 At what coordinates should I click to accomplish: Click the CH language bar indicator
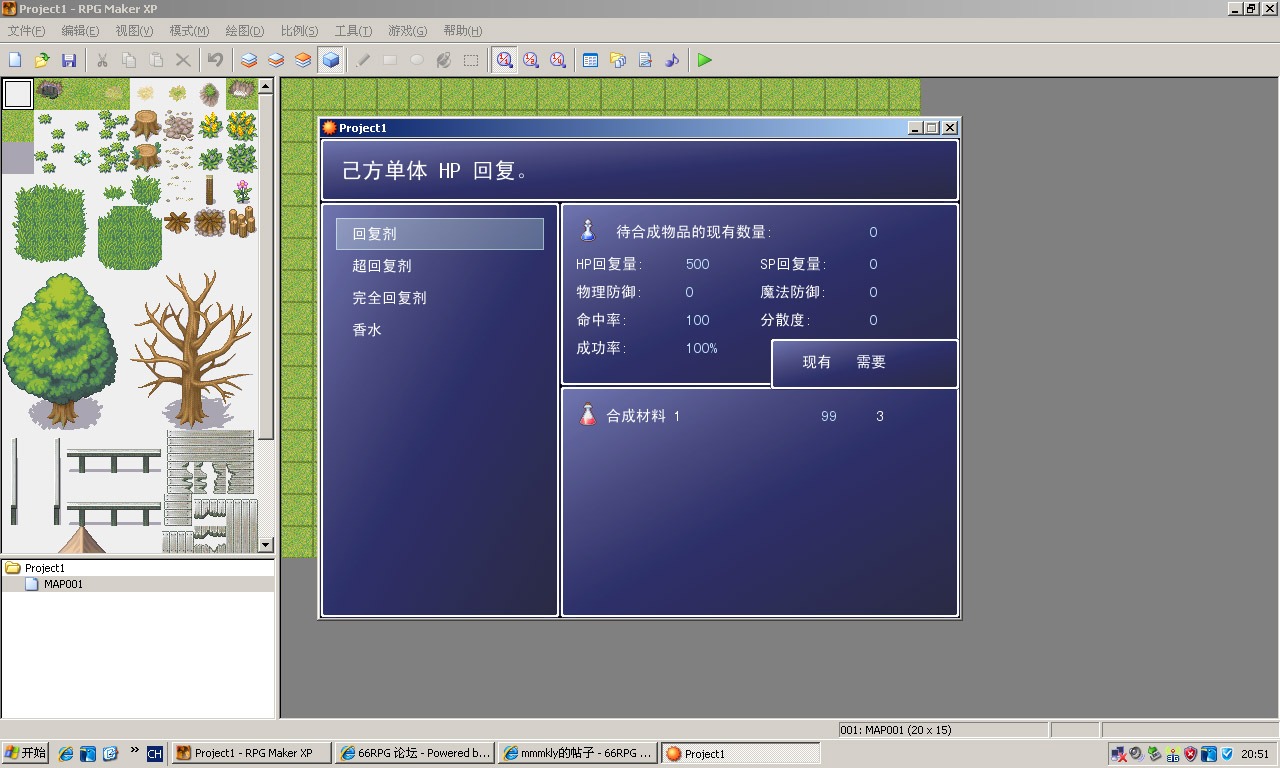click(155, 754)
